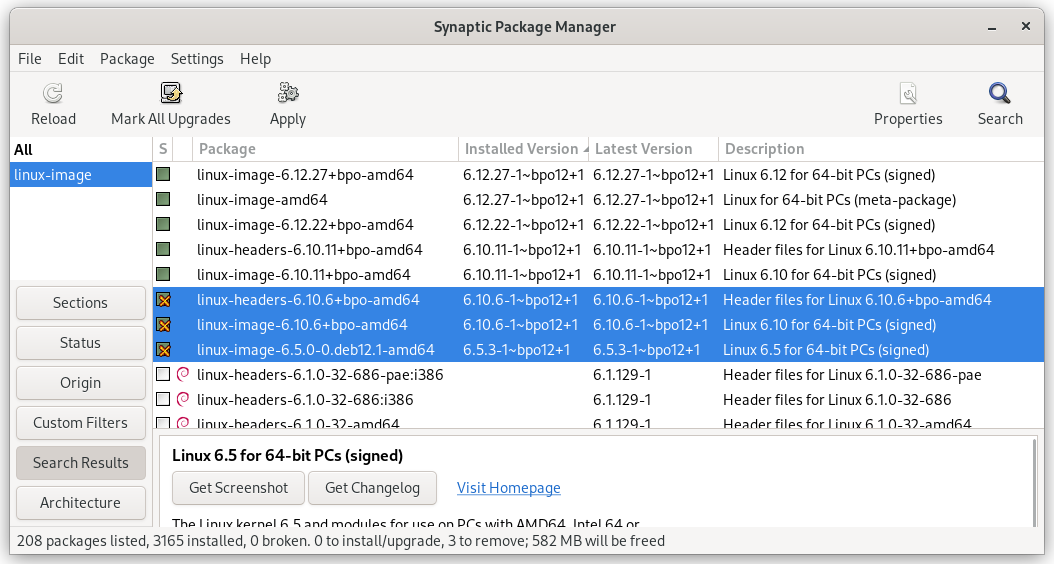Click installed status box of linux-image-amd64
1054x564 pixels.
[163, 200]
